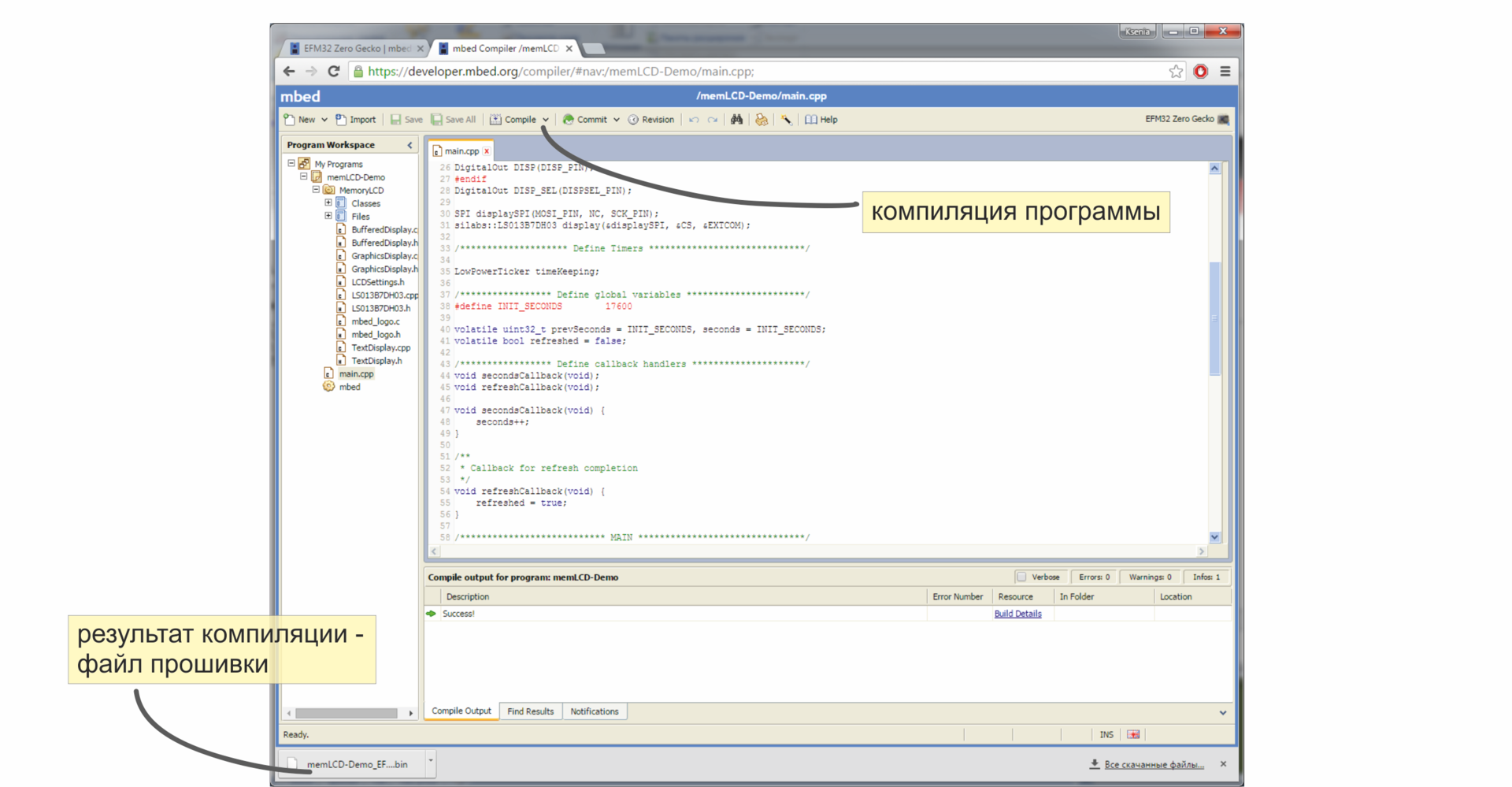The height and width of the screenshot is (787, 1512).
Task: Open the New dropdown arrow
Action: pos(324,120)
